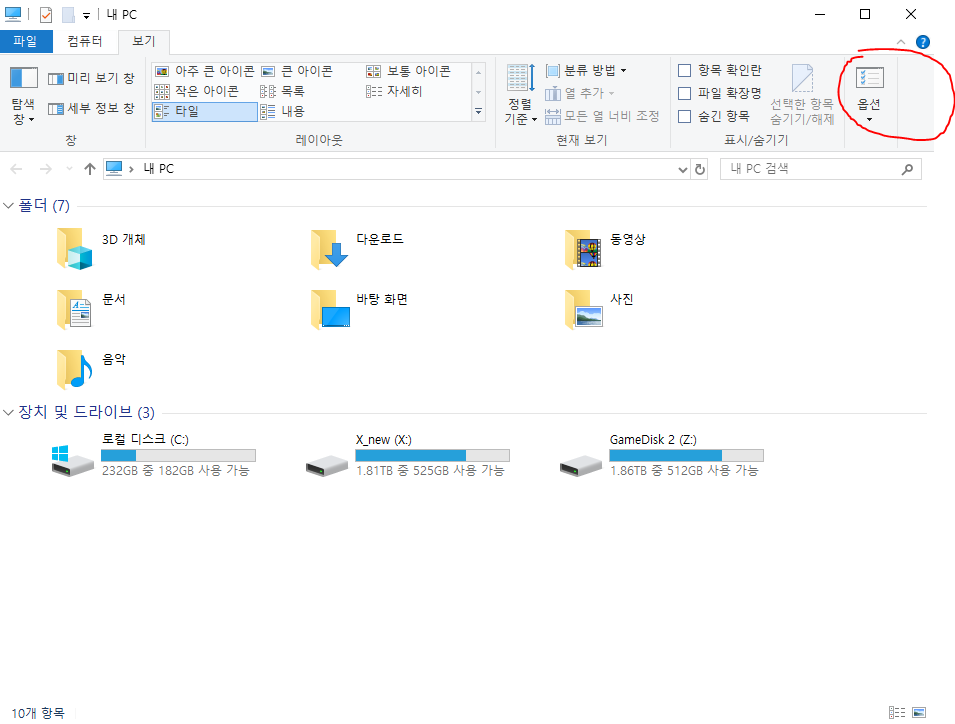Select 큰 아이콘 layout
This screenshot has height=724, width=955.
point(297,71)
